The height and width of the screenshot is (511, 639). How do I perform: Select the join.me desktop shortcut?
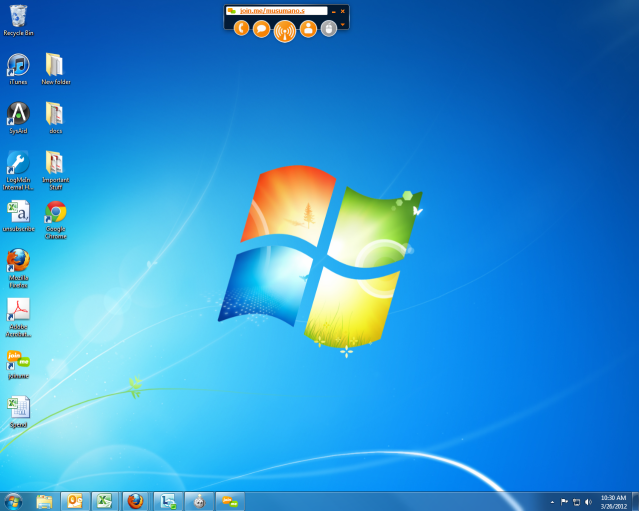(18, 365)
